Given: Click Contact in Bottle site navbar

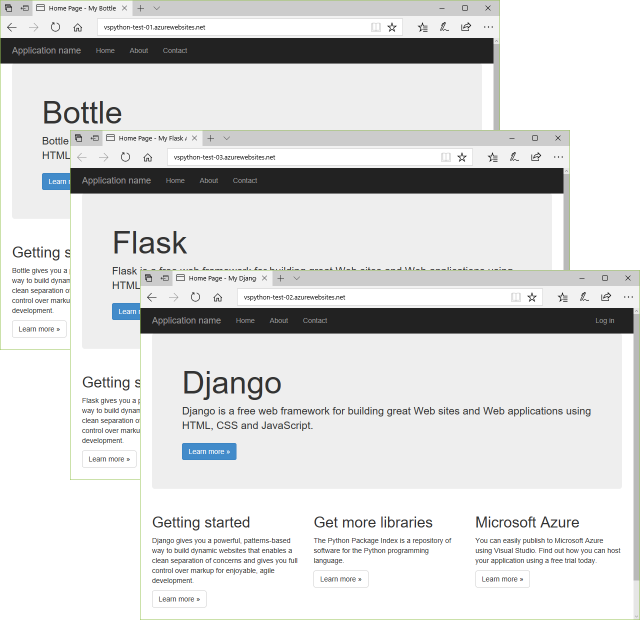Looking at the screenshot, I should click(x=175, y=51).
